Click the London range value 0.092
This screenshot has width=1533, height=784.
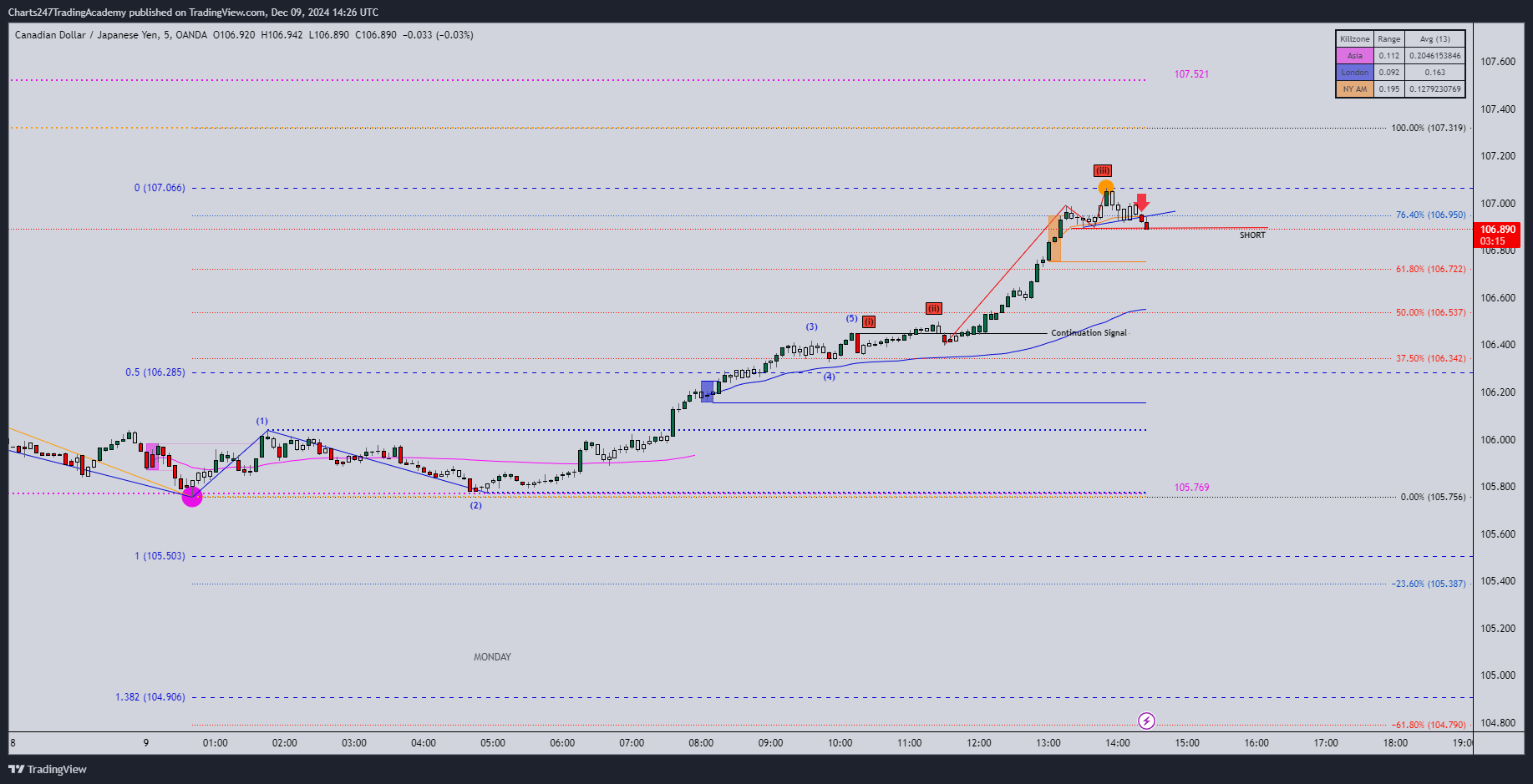click(x=1389, y=73)
